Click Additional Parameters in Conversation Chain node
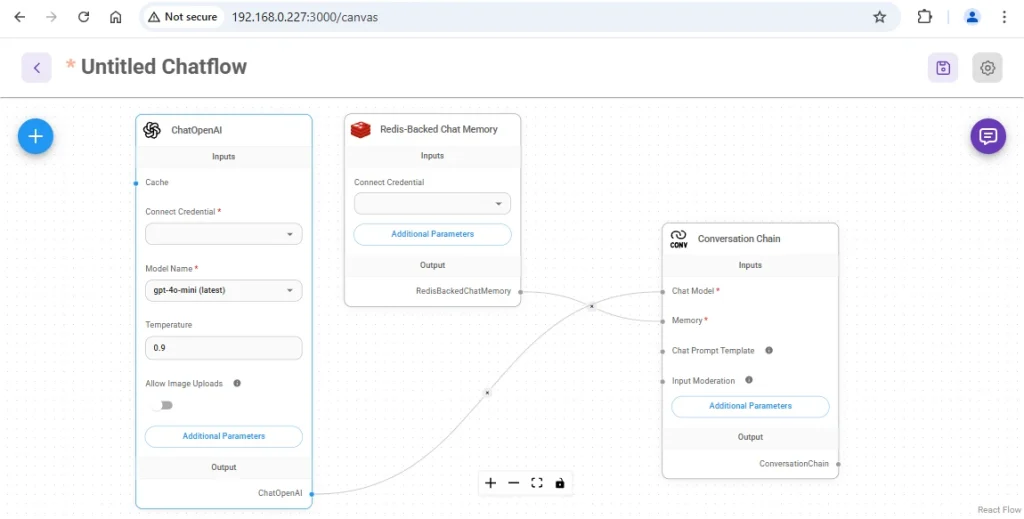1024x519 pixels. click(x=750, y=406)
